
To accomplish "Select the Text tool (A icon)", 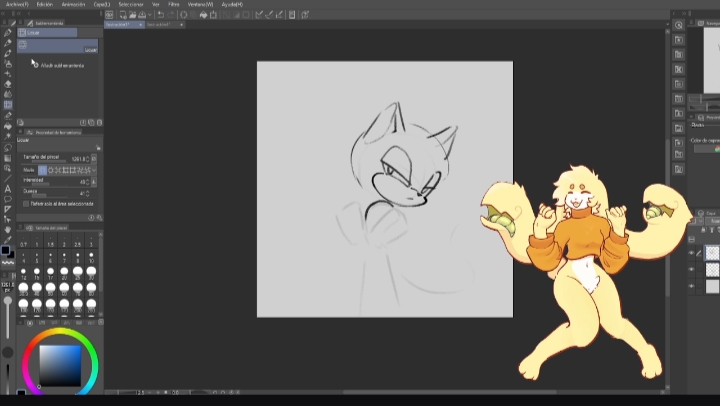I will (8, 188).
